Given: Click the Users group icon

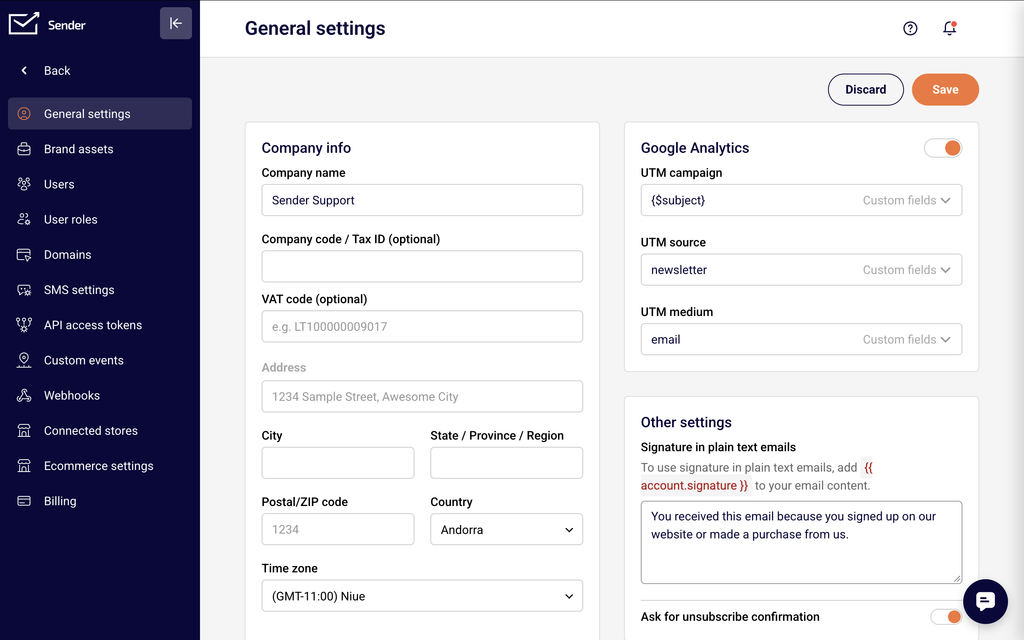Looking at the screenshot, I should 24,184.
